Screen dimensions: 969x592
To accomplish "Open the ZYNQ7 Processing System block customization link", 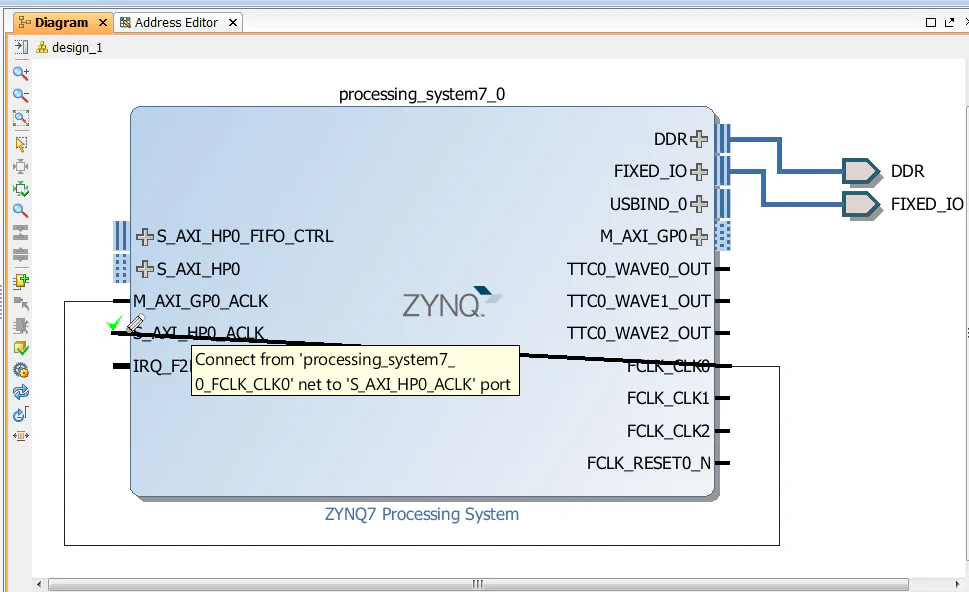I will (x=421, y=514).
